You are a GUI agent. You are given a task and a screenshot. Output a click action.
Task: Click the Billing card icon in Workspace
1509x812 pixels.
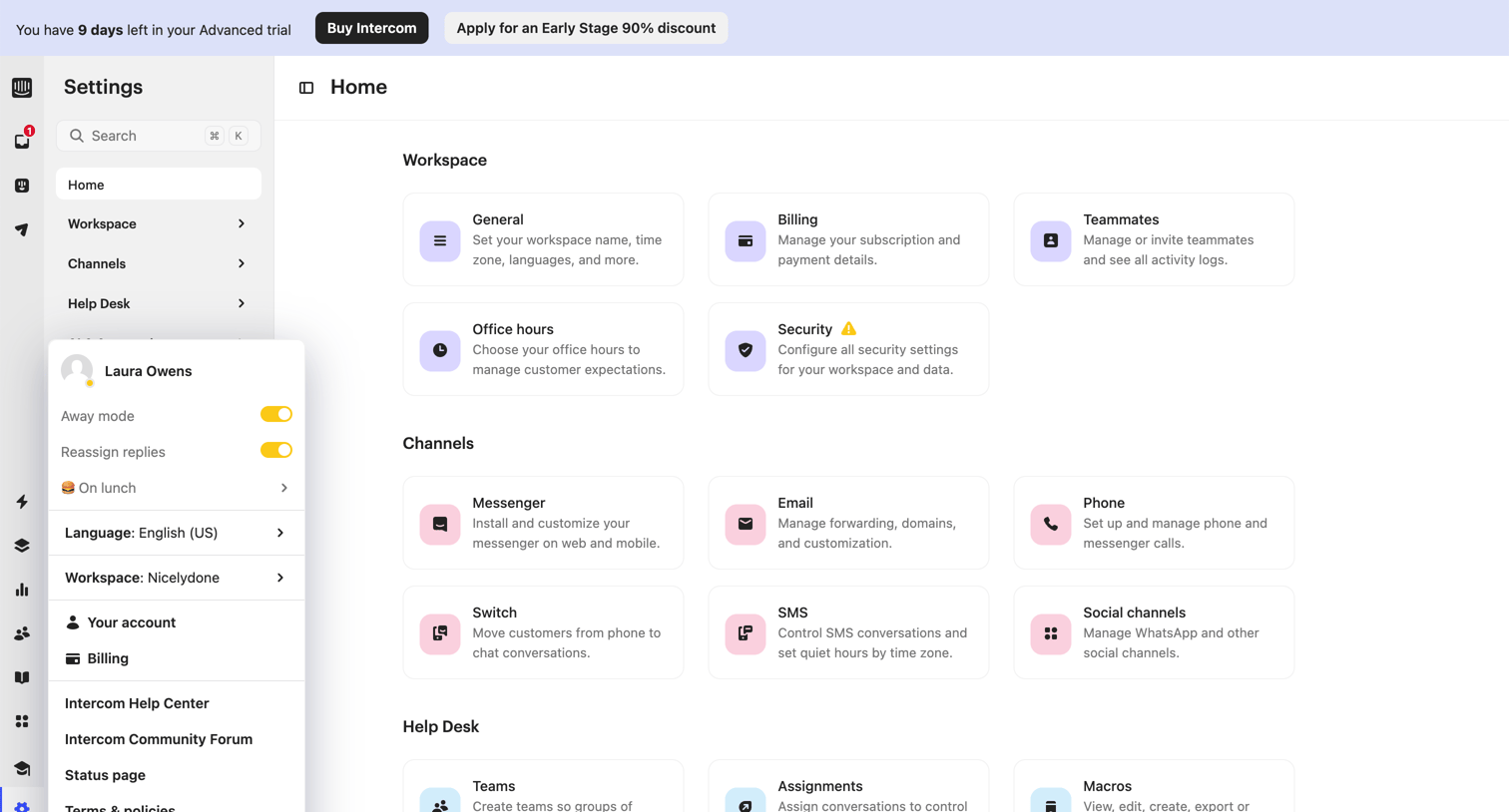(x=746, y=240)
